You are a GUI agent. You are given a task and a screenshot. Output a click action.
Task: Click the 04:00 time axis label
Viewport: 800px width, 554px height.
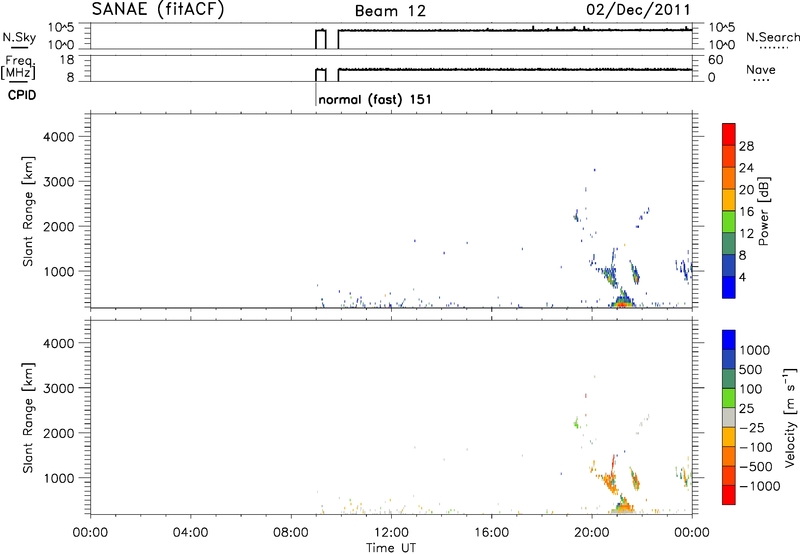coord(191,533)
